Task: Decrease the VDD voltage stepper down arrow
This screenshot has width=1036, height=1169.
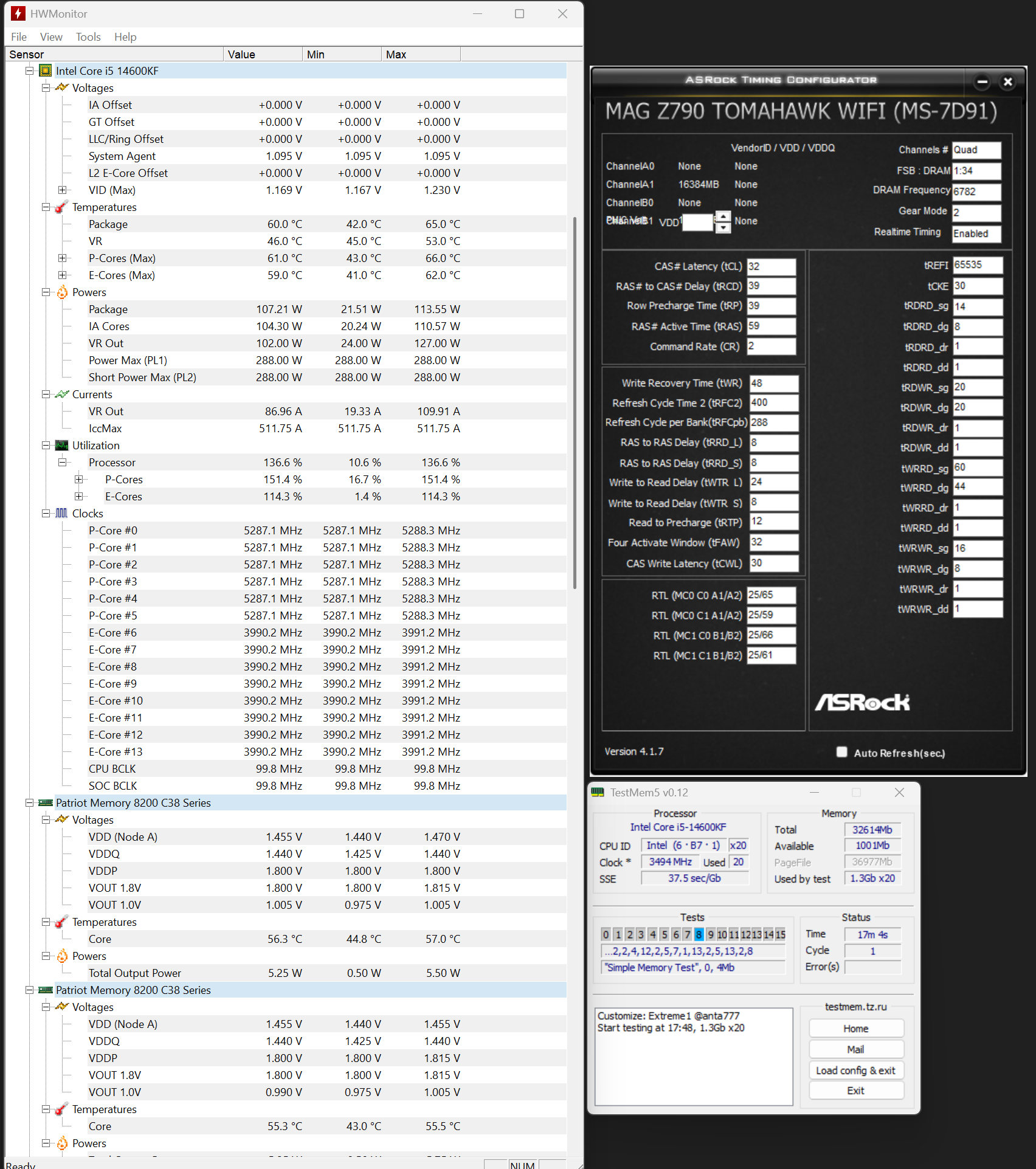Action: pyautogui.click(x=723, y=227)
